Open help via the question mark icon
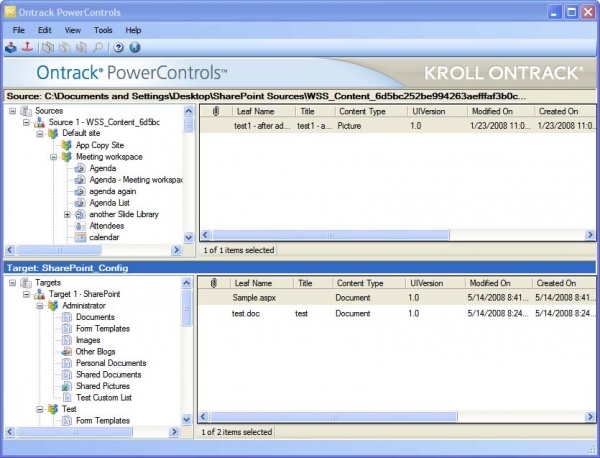600x458 pixels. 119,47
